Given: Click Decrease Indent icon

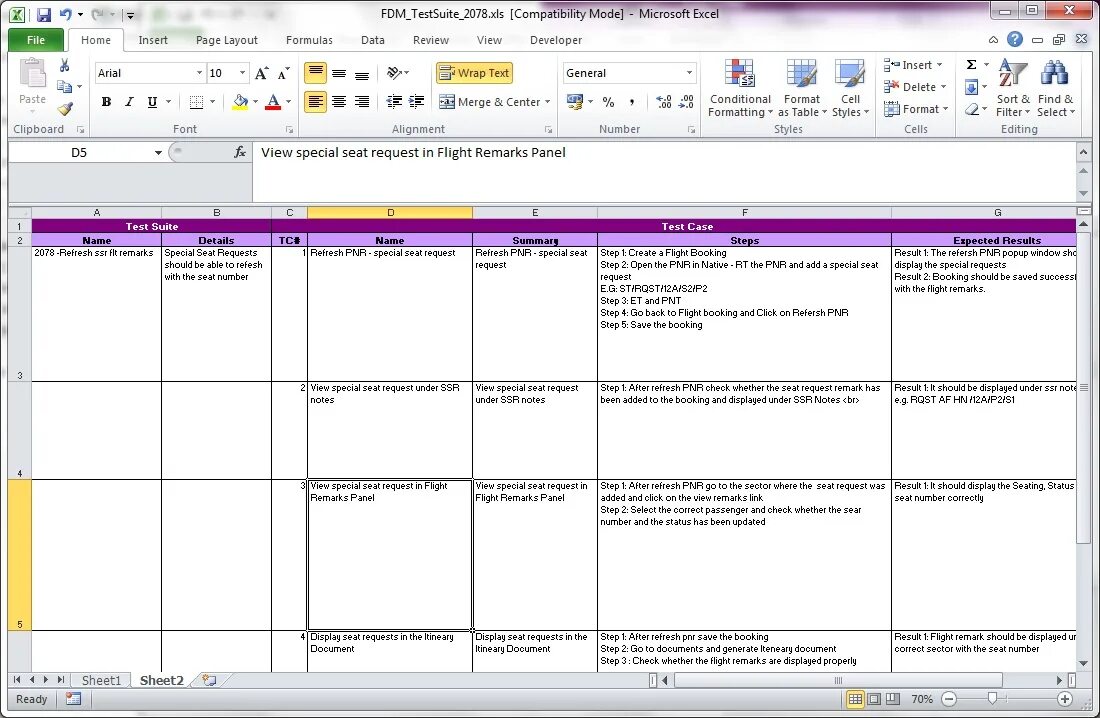Looking at the screenshot, I should (x=394, y=102).
